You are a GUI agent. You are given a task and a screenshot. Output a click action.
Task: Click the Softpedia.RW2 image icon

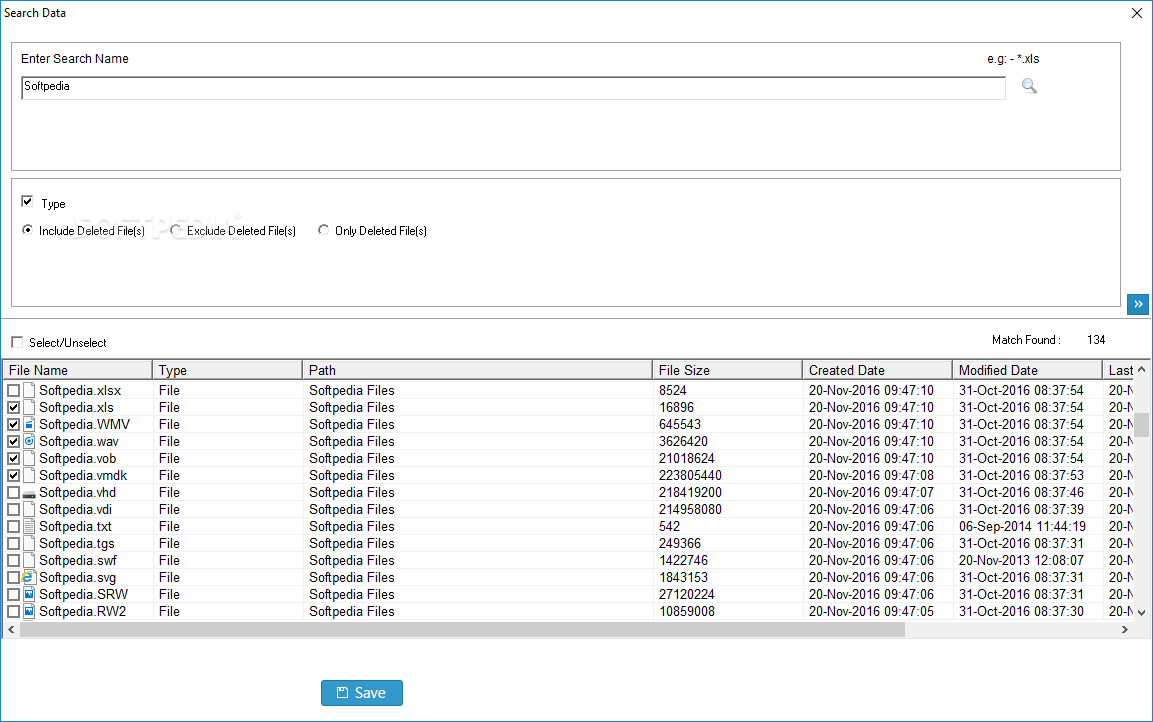click(x=29, y=611)
